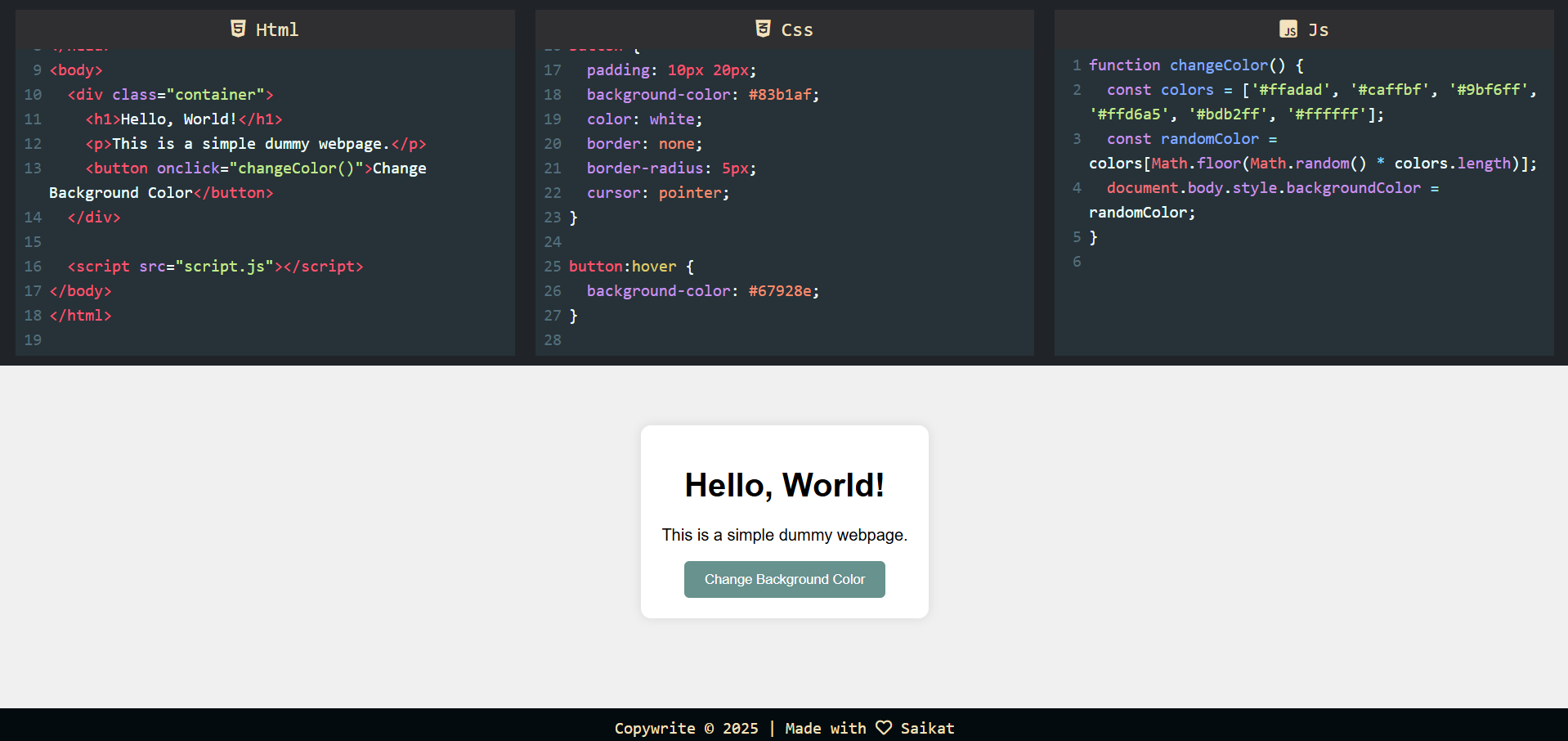This screenshot has width=1568, height=741.
Task: Click background-color: #83b1af in Css
Action: [x=703, y=95]
